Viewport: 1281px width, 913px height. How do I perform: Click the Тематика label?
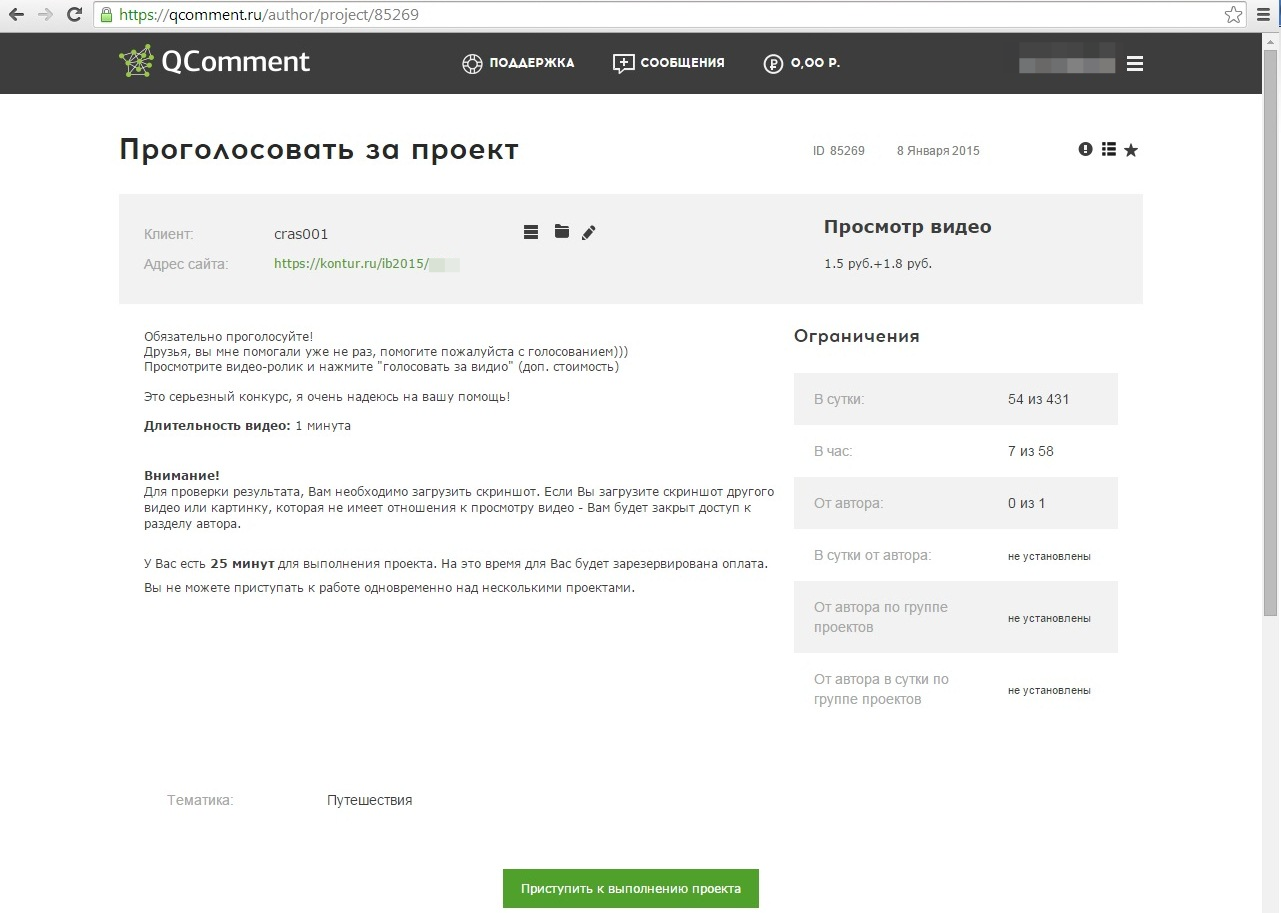tap(200, 800)
